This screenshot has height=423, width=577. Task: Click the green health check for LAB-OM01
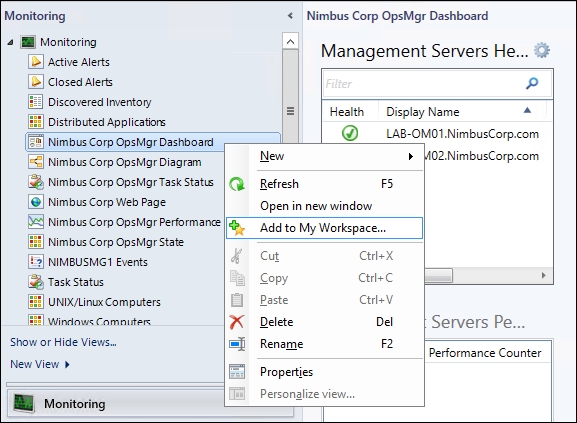point(350,133)
